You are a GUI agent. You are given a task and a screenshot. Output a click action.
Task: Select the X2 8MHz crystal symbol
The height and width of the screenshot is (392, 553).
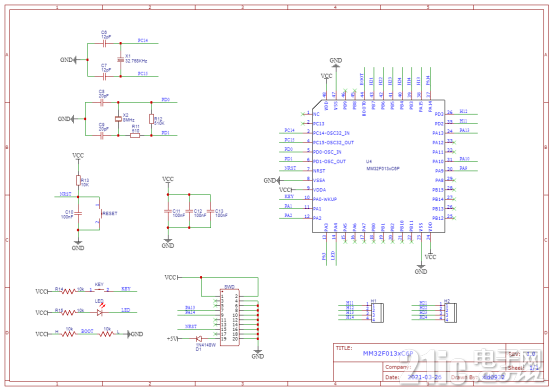point(118,119)
